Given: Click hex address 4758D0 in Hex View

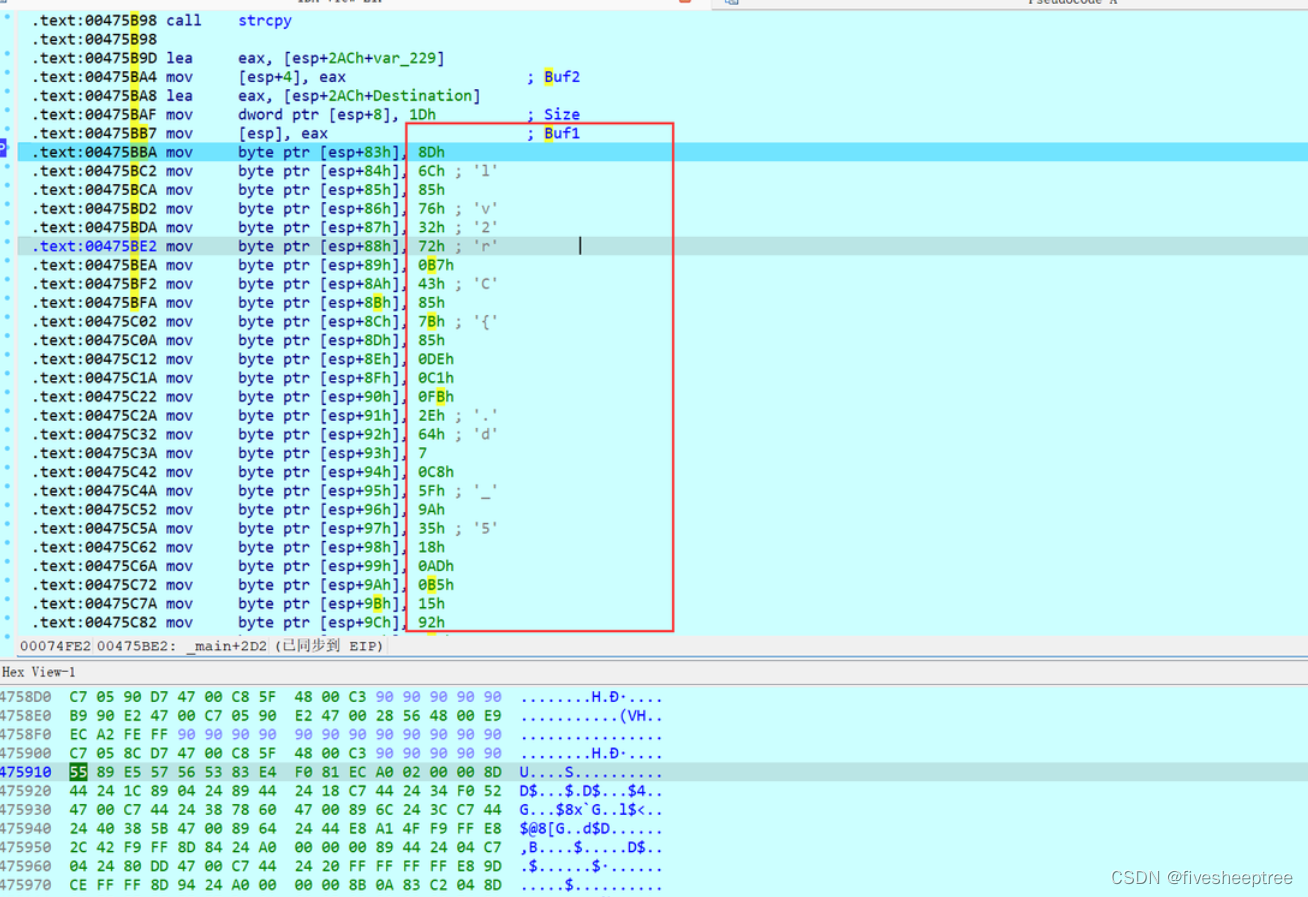Looking at the screenshot, I should click(x=25, y=695).
